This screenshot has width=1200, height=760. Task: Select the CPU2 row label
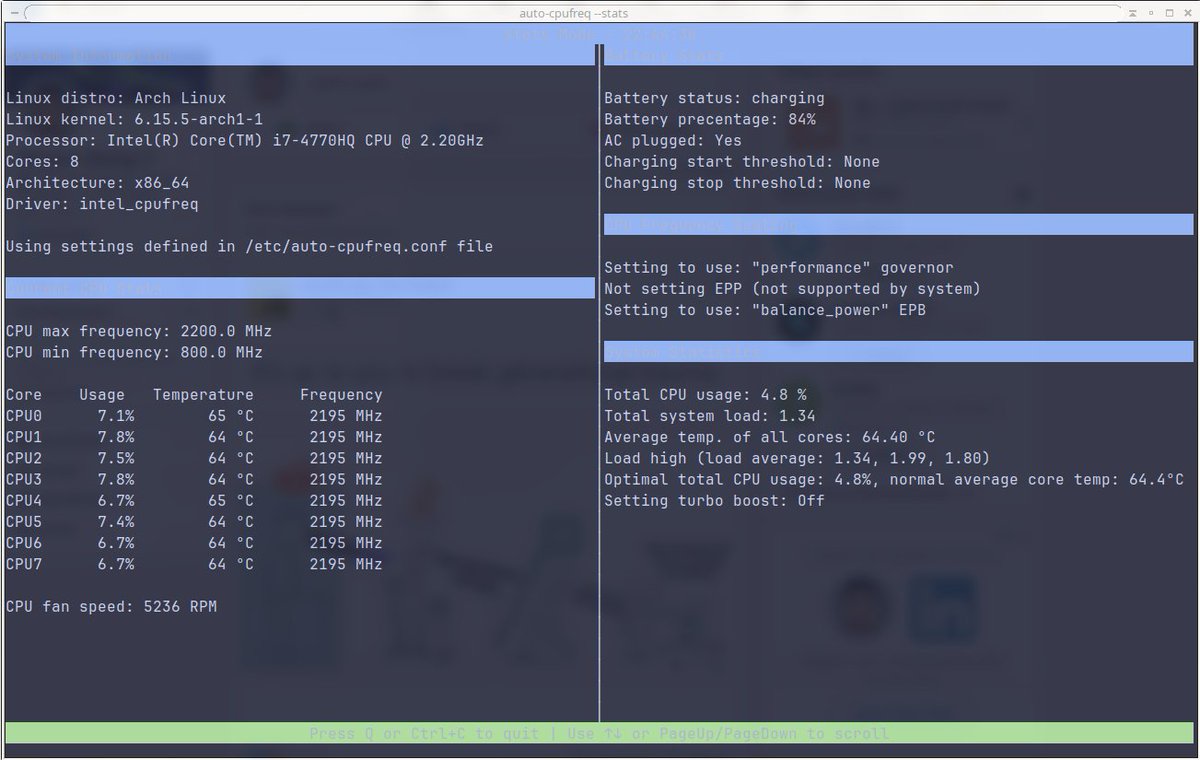(24, 458)
